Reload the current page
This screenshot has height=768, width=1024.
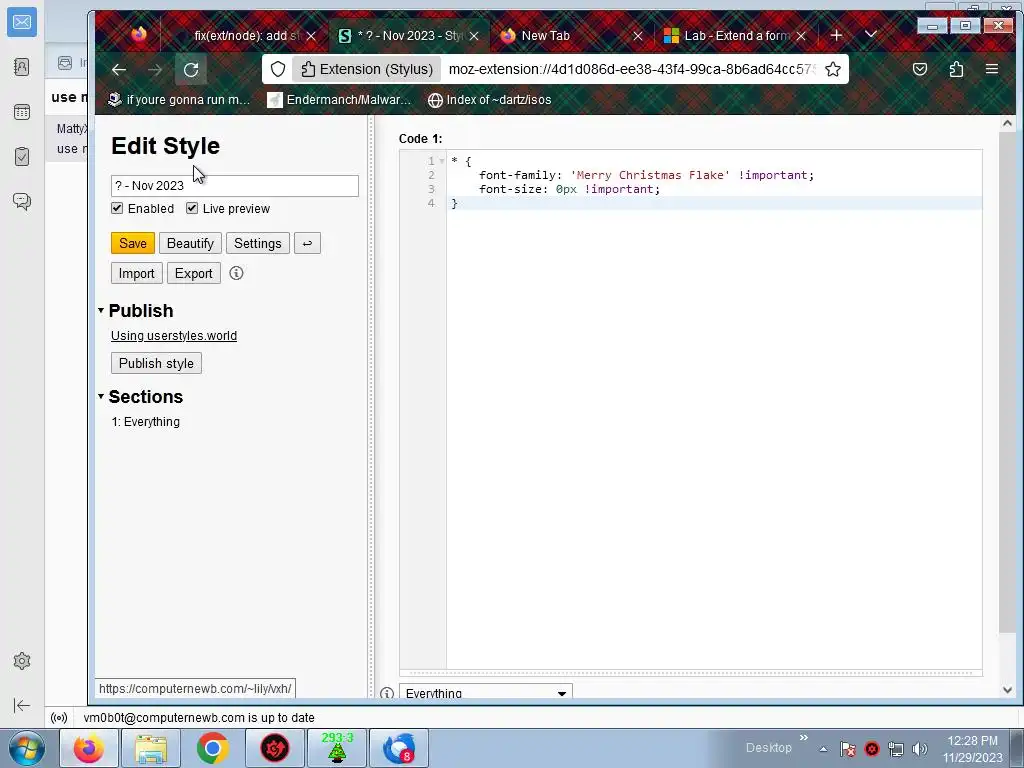(x=191, y=69)
